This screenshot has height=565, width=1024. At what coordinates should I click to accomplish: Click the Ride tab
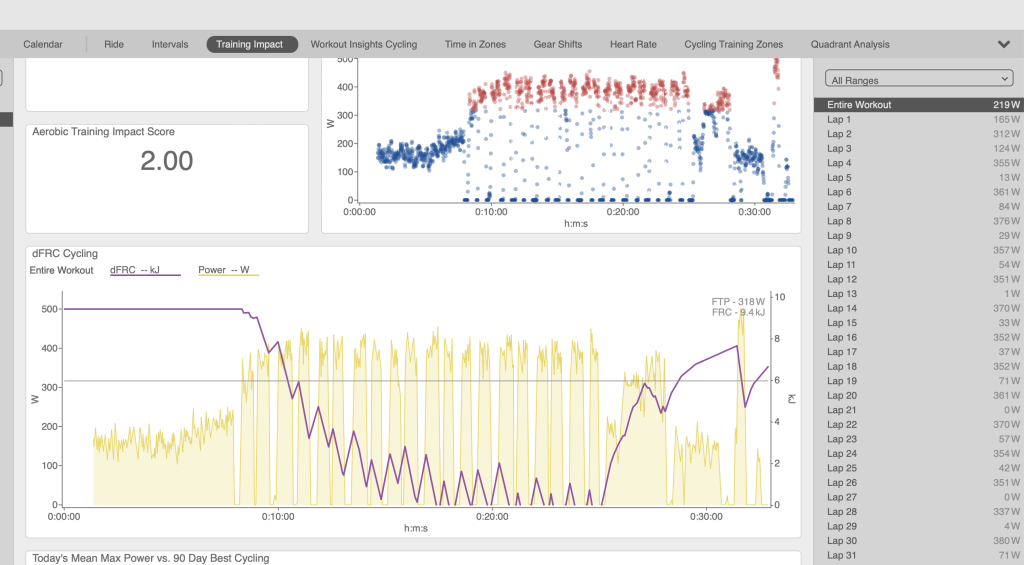[x=114, y=44]
